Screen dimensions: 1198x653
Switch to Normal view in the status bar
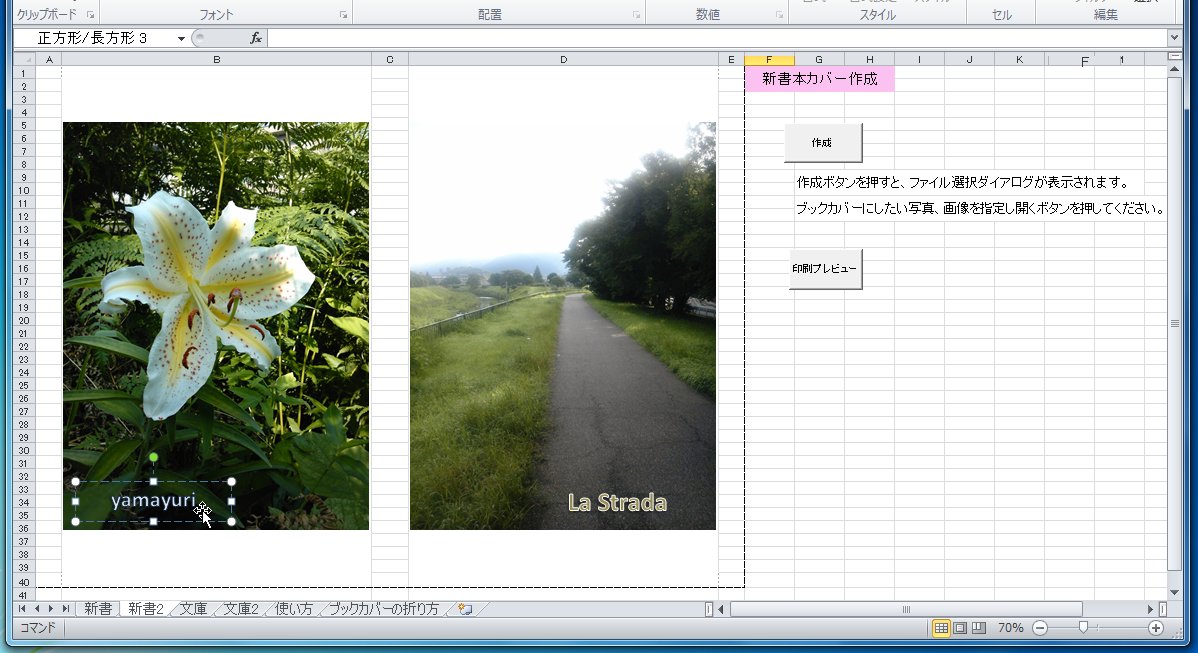pos(941,628)
